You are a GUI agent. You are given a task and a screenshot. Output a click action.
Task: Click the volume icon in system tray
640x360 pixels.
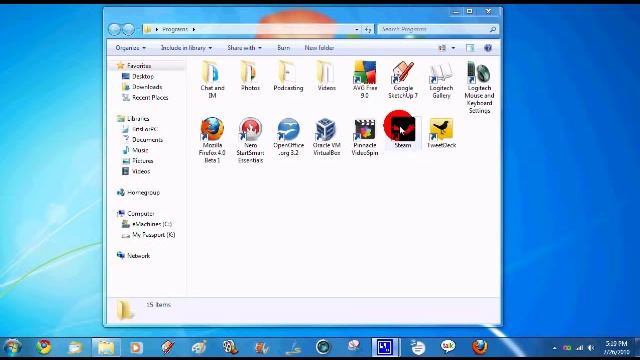[591, 348]
